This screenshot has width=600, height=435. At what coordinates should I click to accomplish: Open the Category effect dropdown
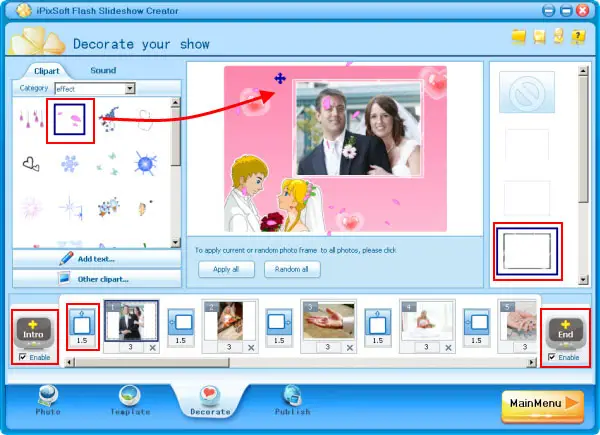(x=130, y=89)
